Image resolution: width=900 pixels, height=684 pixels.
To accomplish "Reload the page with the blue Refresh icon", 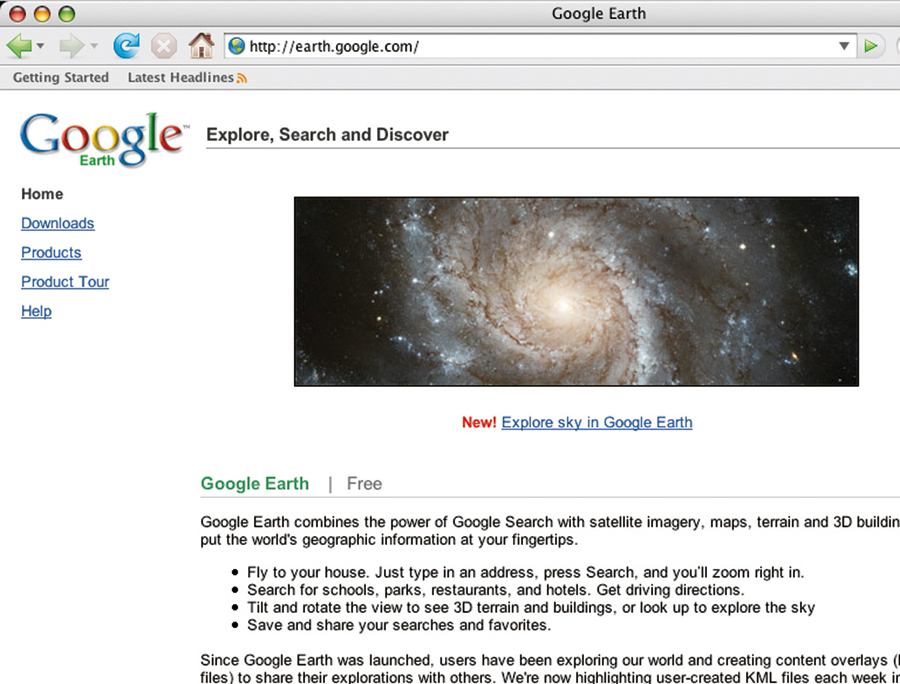I will [126, 45].
